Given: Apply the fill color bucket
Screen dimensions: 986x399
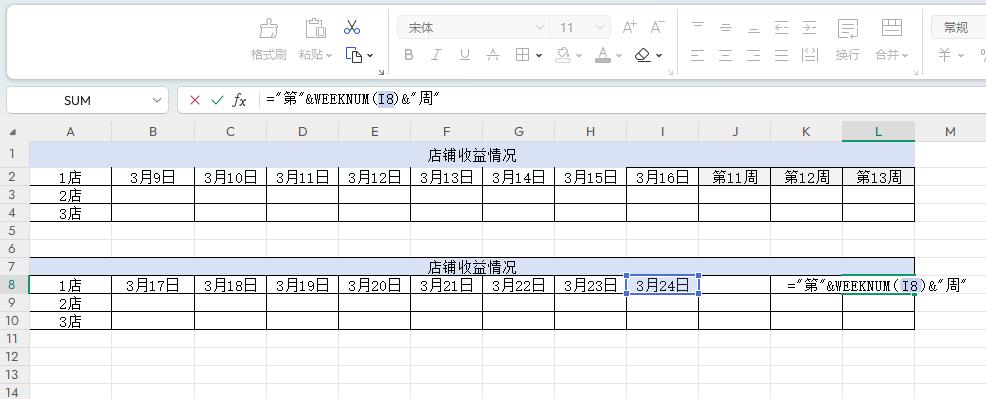Looking at the screenshot, I should pyautogui.click(x=563, y=55).
